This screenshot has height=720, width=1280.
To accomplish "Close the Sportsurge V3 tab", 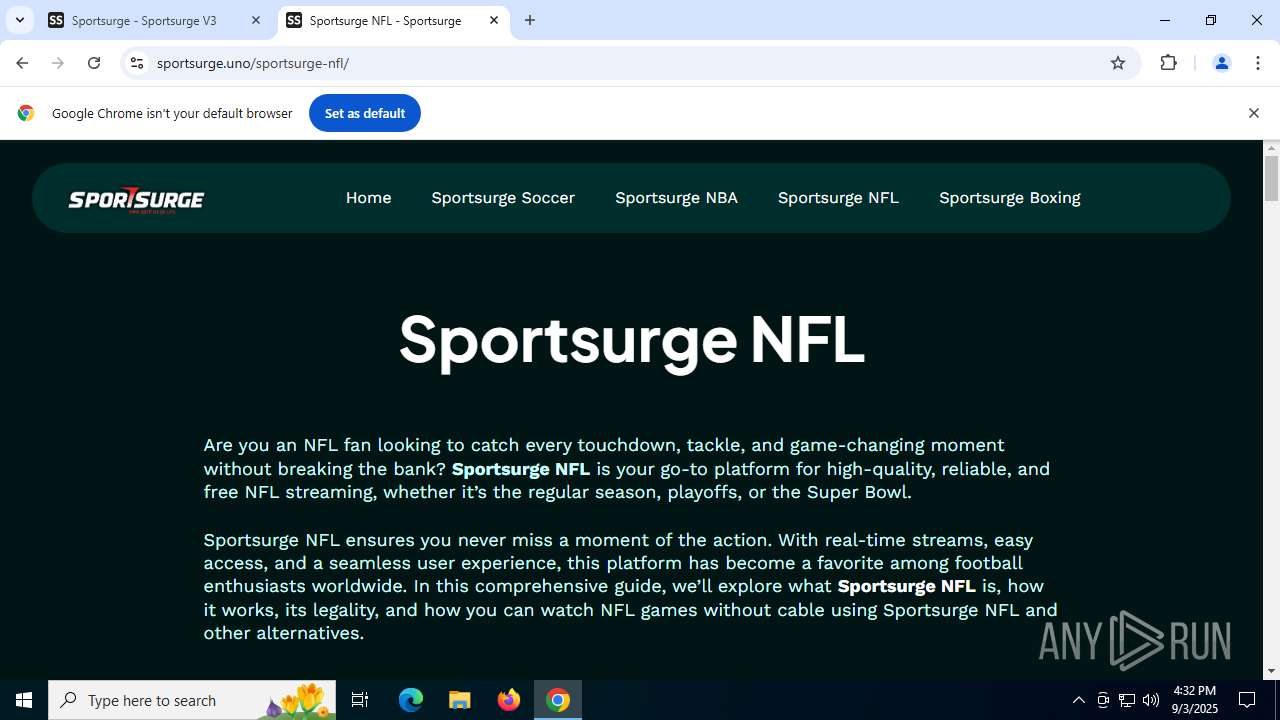I will (256, 20).
